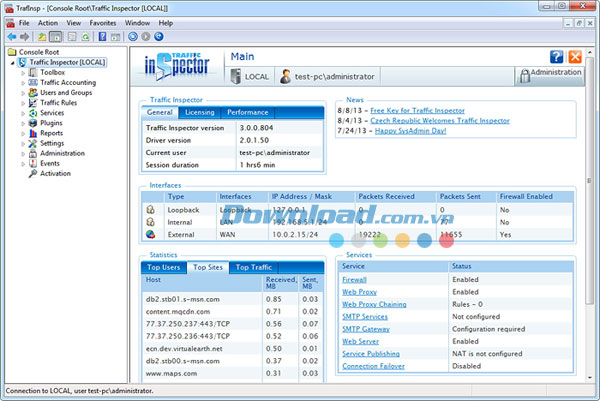The height and width of the screenshot is (401, 600).
Task: Click the orange X icon in the Main header
Action: [x=575, y=57]
